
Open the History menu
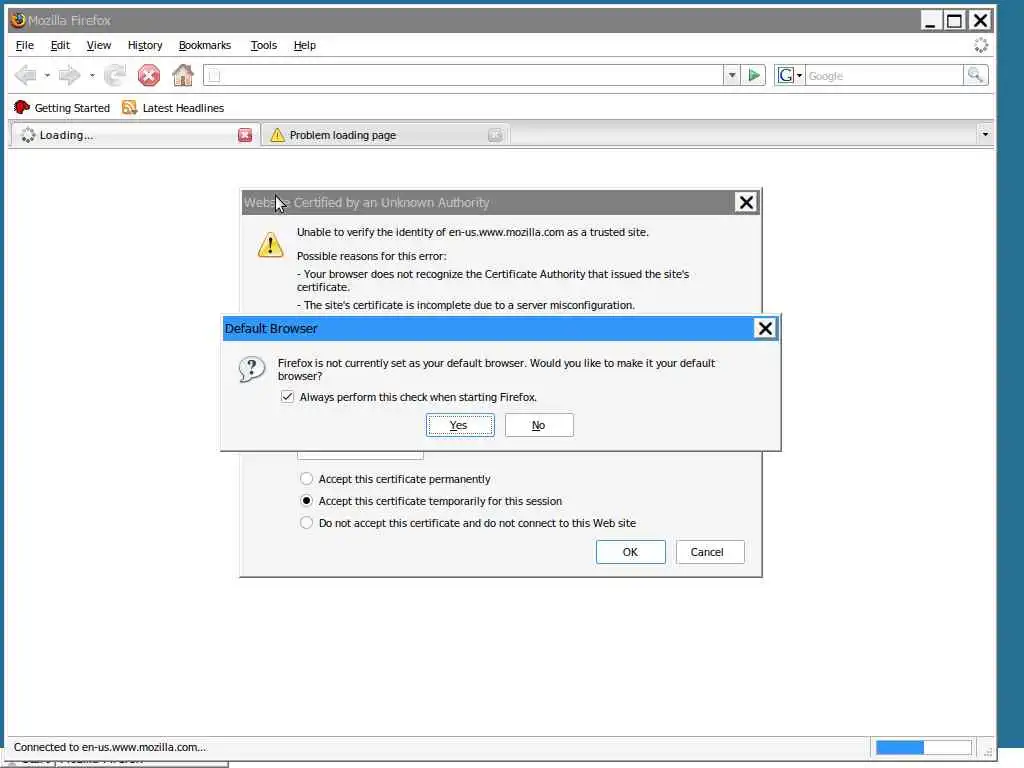point(145,45)
